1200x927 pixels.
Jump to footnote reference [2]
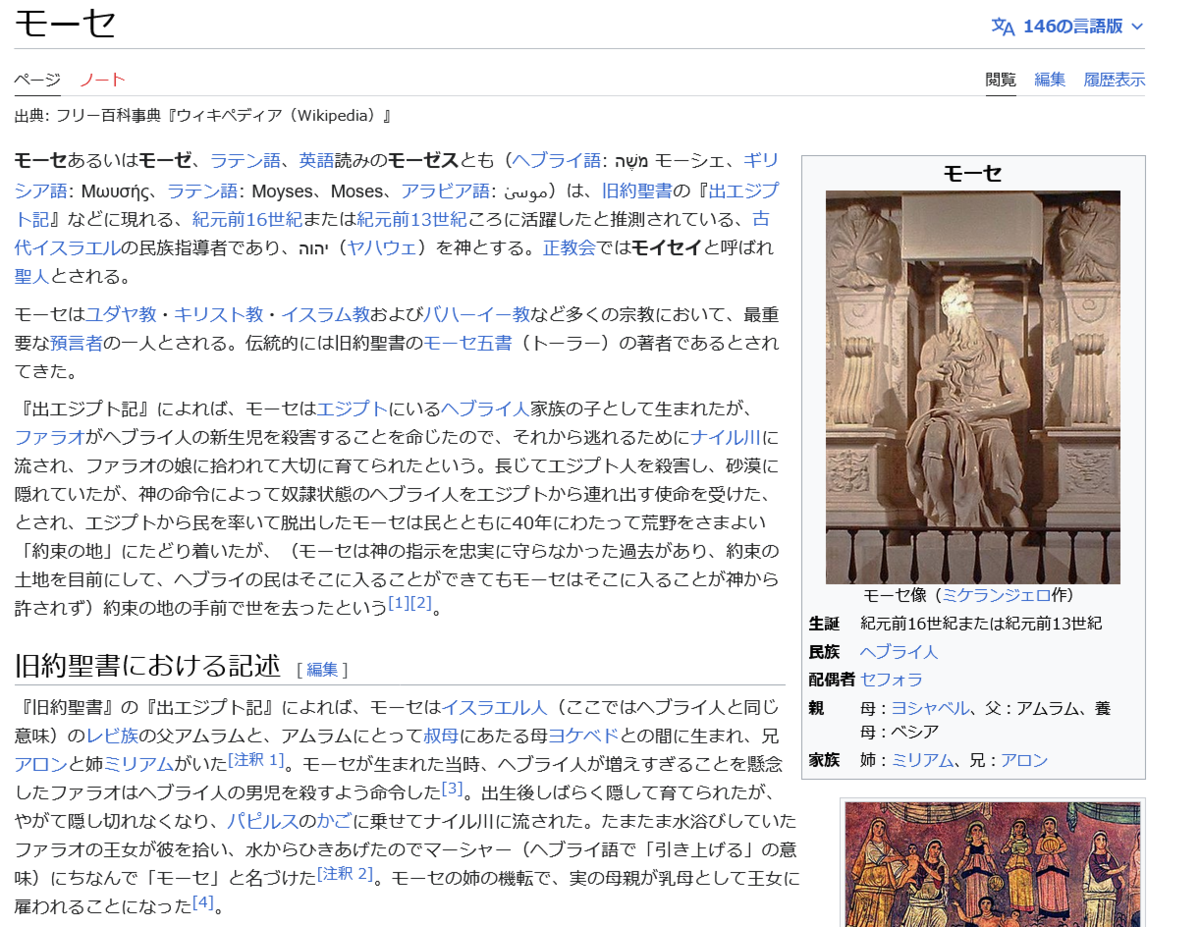pos(421,603)
